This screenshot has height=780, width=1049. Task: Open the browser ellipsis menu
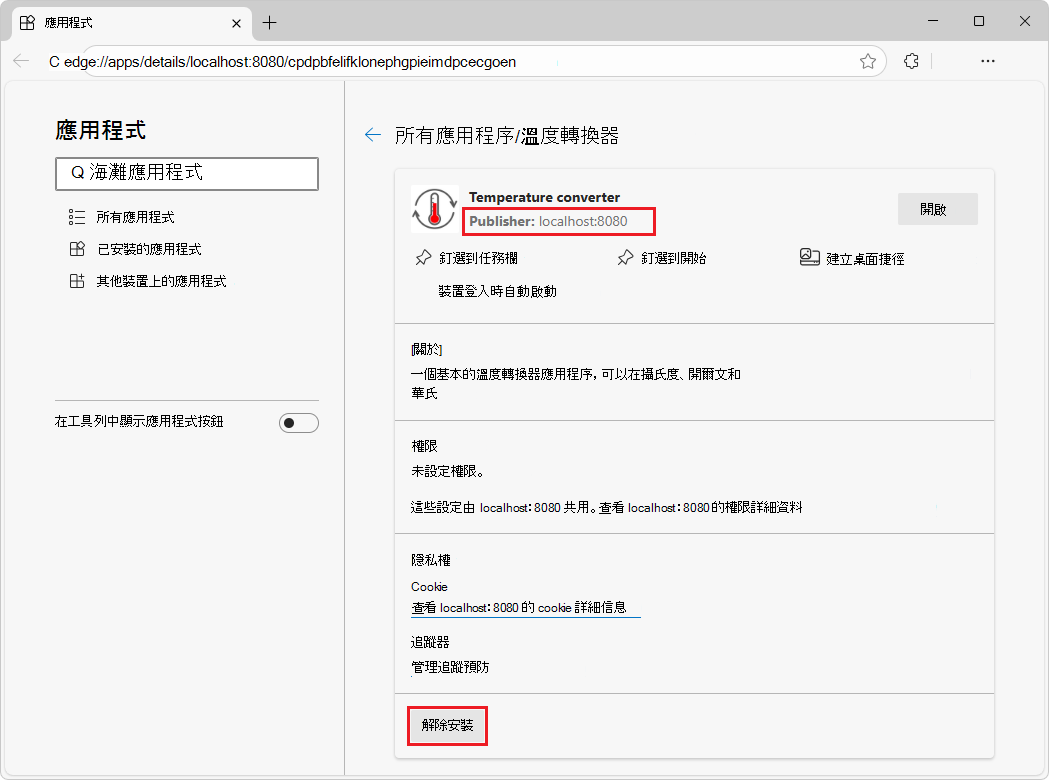coord(987,61)
